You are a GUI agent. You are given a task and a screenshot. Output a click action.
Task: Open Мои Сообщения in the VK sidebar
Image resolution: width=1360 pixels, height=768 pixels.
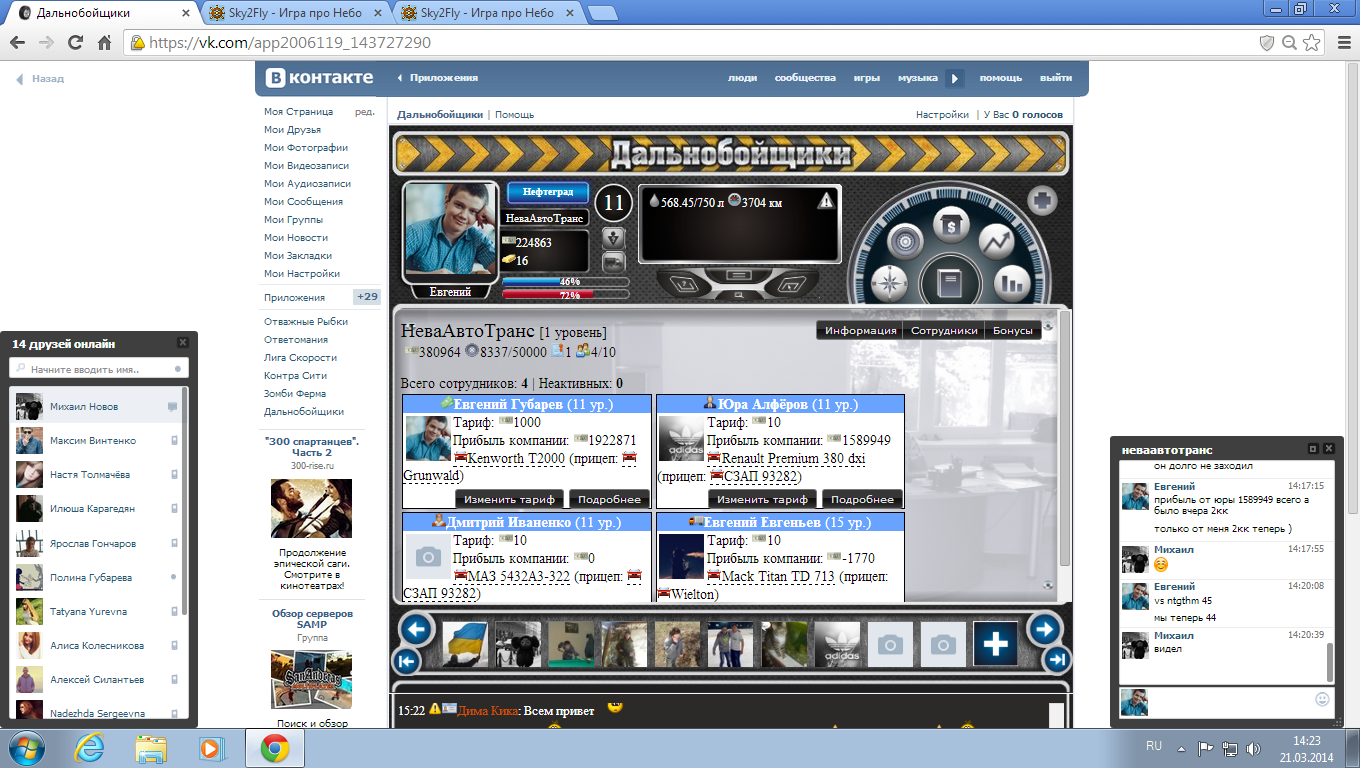pos(303,201)
